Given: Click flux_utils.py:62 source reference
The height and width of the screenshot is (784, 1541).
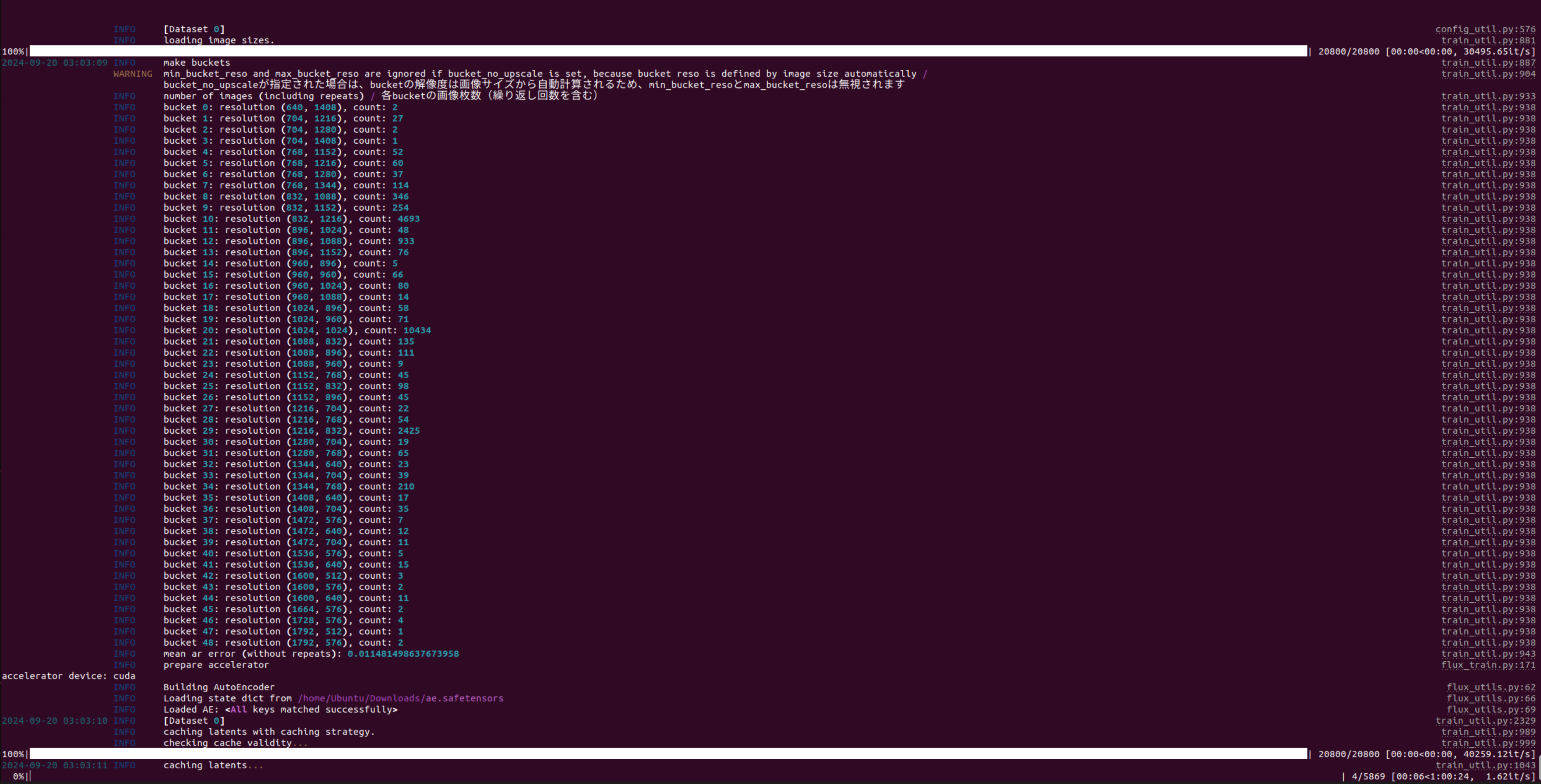Looking at the screenshot, I should pyautogui.click(x=1490, y=687).
